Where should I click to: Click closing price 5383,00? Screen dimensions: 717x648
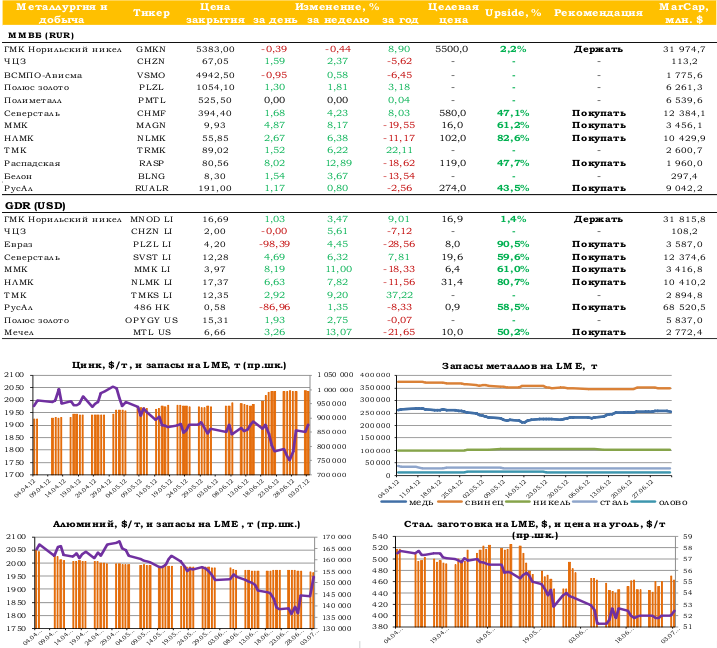[x=215, y=49]
